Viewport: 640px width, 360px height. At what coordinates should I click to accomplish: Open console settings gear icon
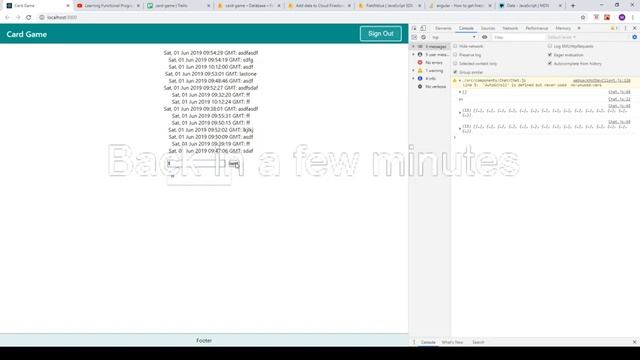coord(634,37)
